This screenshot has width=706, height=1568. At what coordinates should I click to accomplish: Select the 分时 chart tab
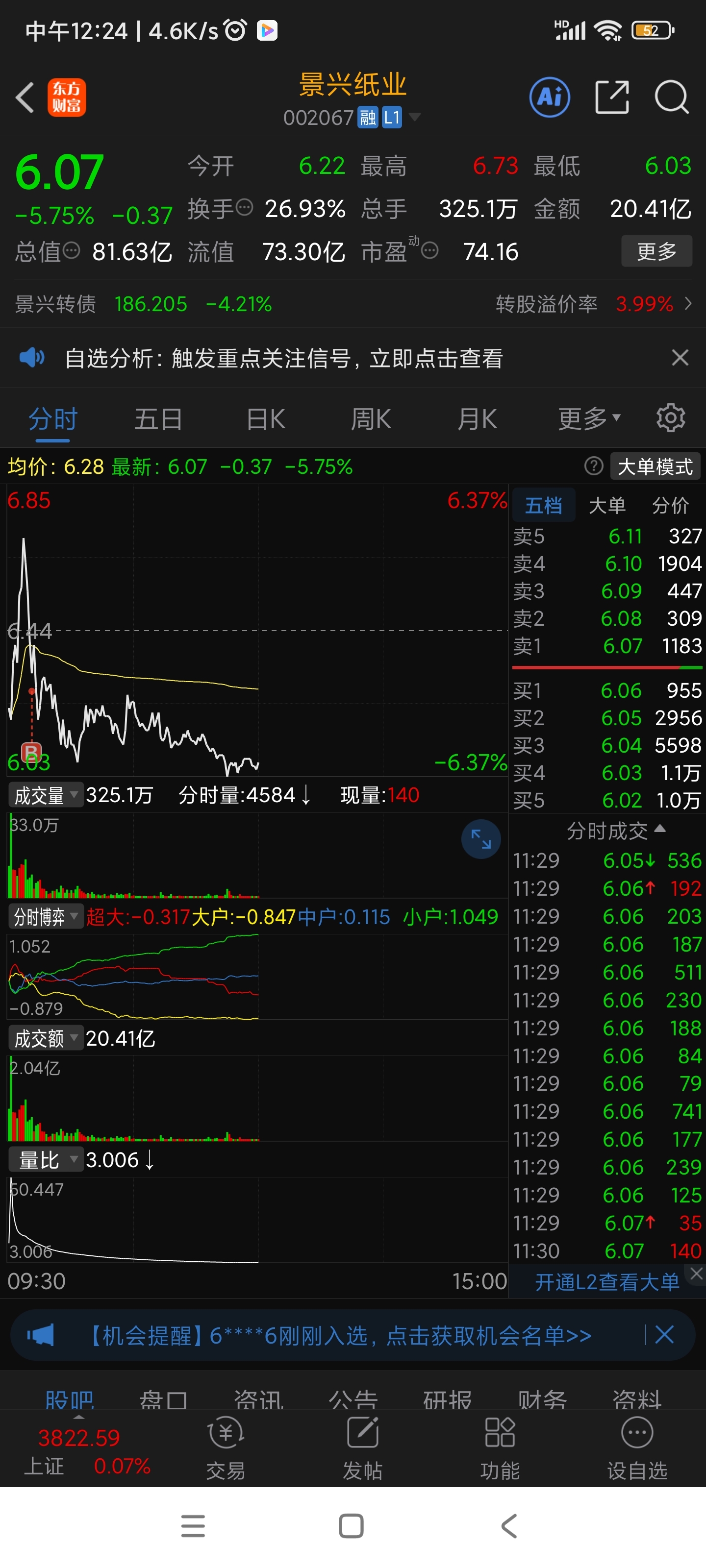(53, 419)
